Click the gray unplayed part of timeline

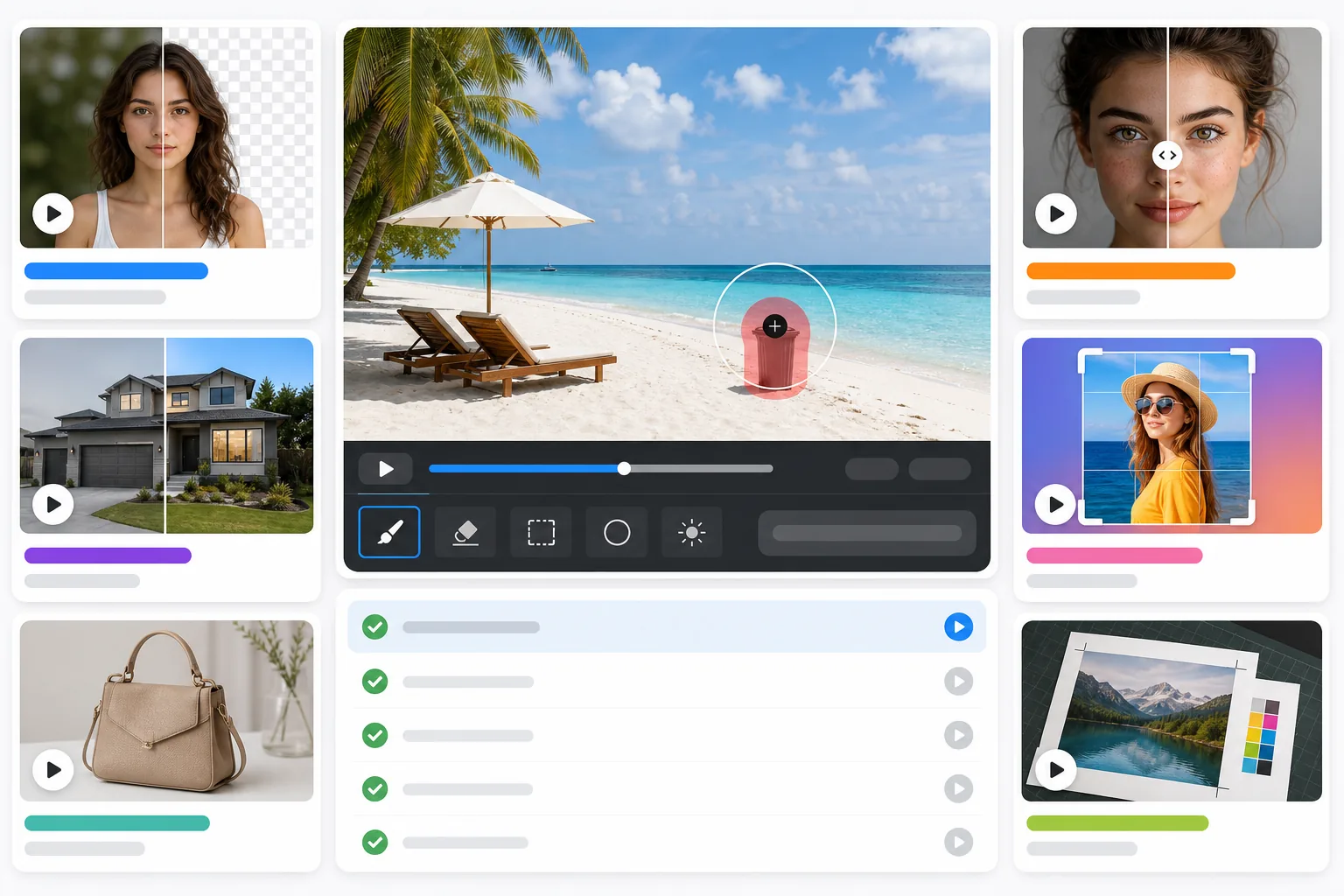click(700, 468)
